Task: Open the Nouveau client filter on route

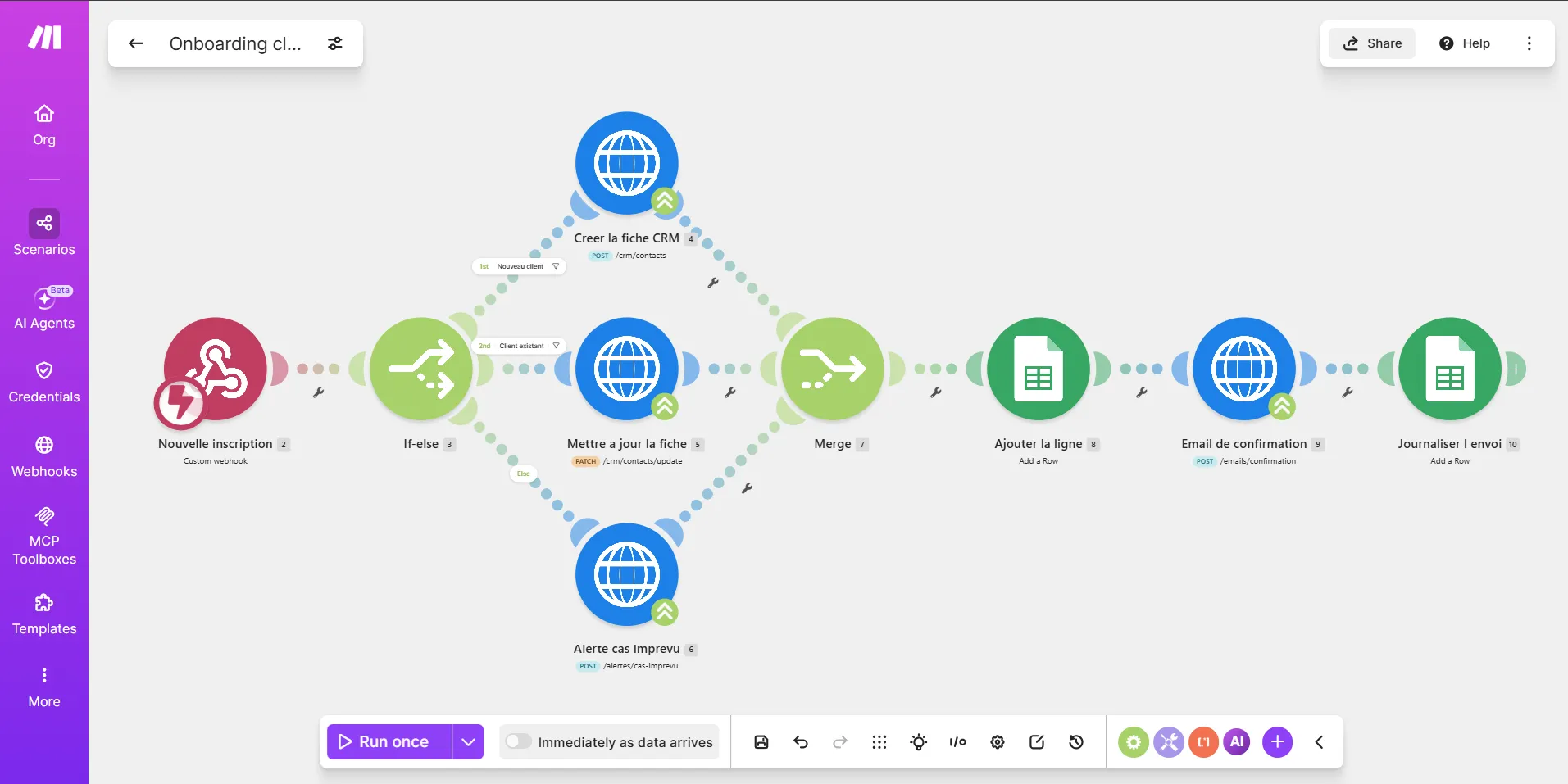Action: [x=519, y=266]
